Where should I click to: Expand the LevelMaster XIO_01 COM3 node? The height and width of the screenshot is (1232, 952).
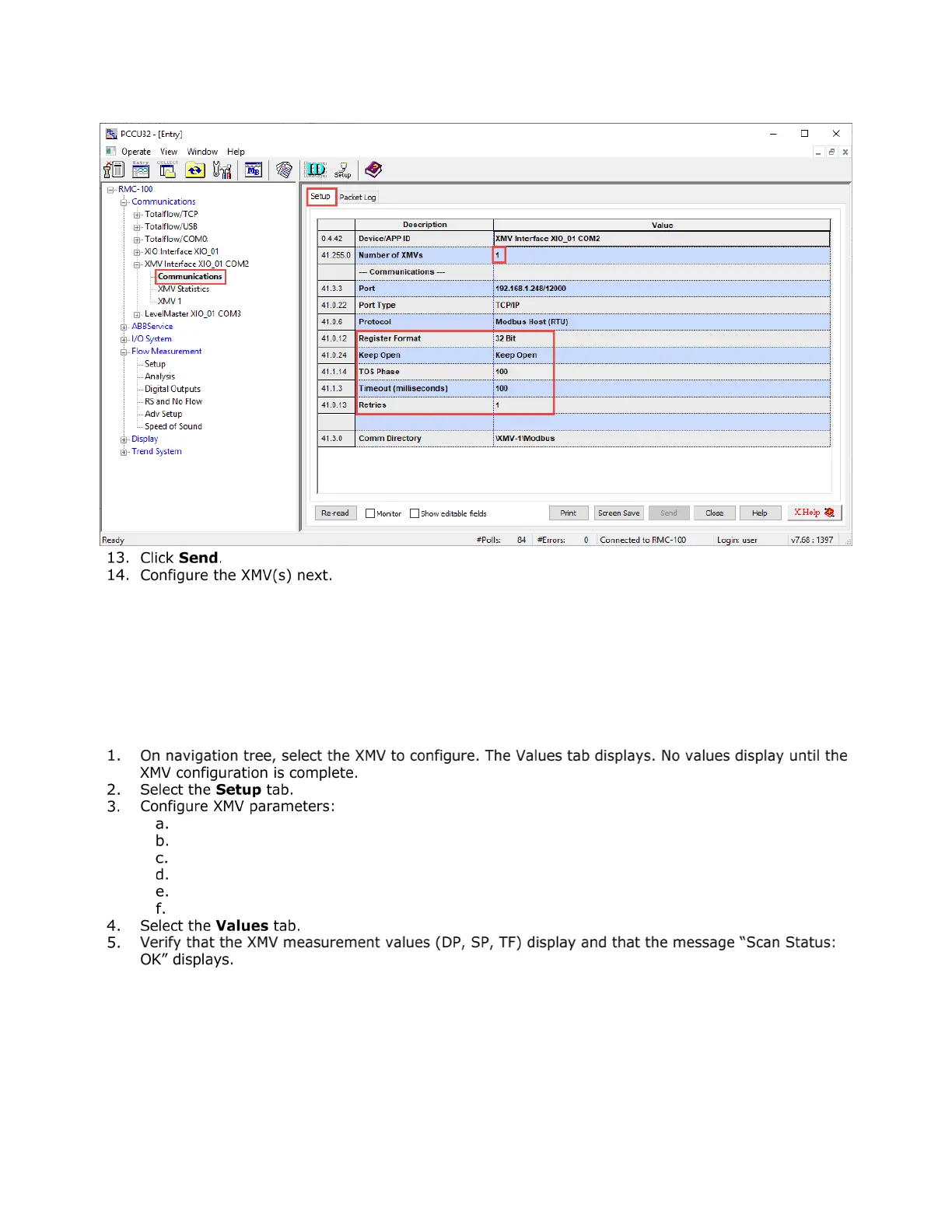point(137,314)
